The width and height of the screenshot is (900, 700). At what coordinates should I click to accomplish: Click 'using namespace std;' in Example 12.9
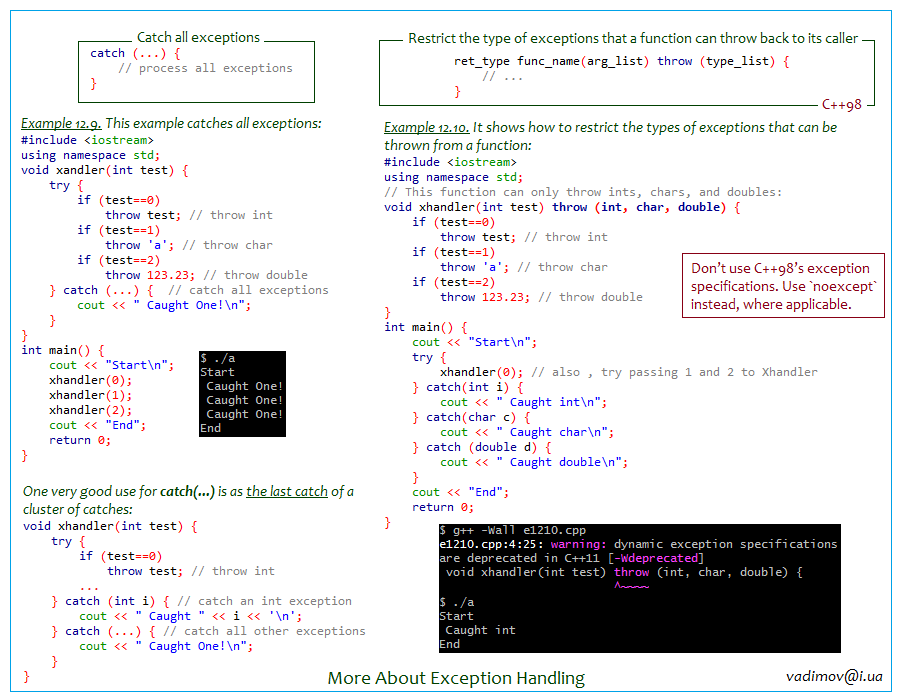(90, 155)
